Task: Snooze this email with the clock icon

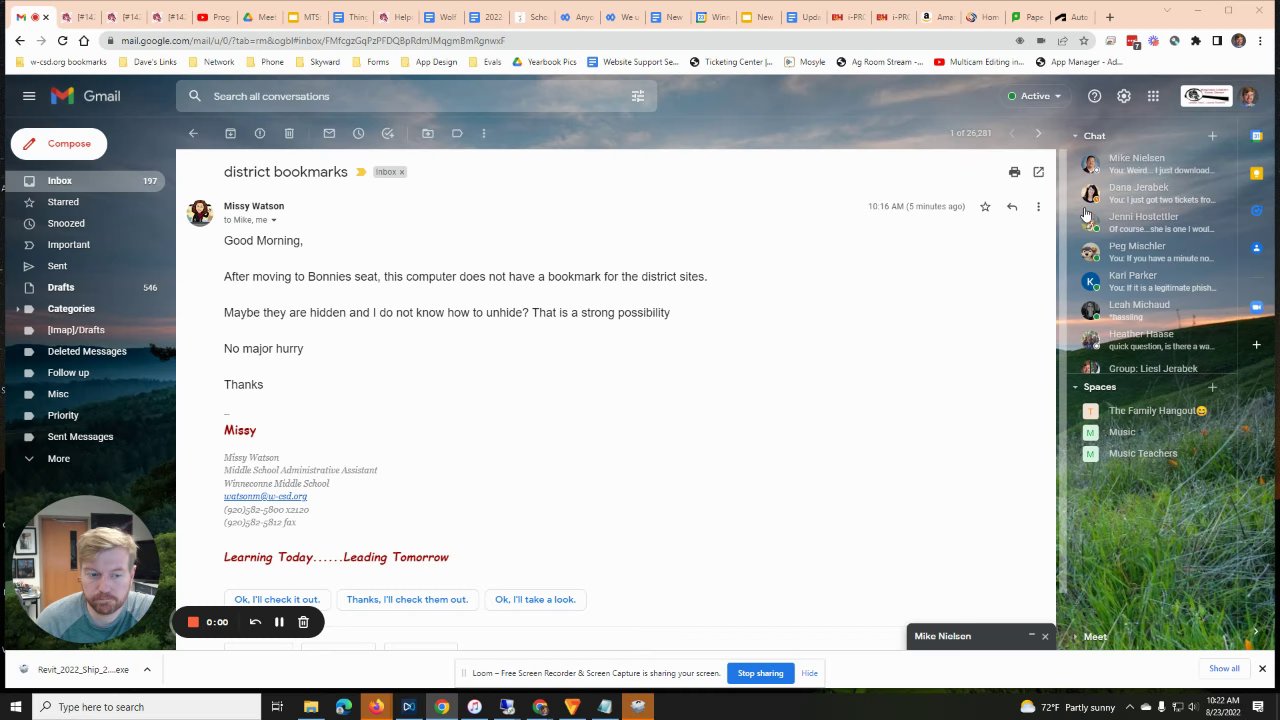Action: [x=358, y=133]
